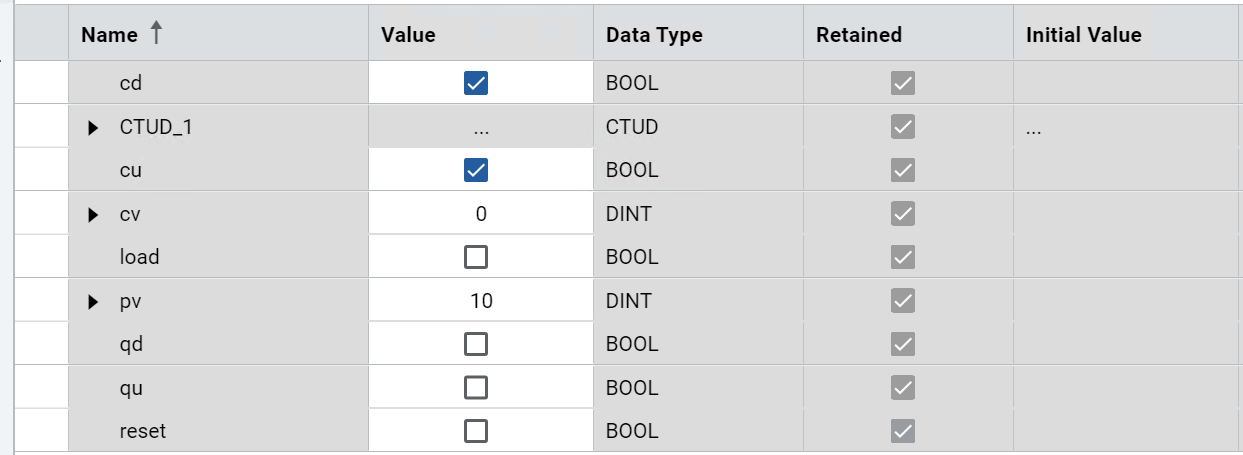Check the qu value checkbox
1243x455 pixels.
coord(476,387)
